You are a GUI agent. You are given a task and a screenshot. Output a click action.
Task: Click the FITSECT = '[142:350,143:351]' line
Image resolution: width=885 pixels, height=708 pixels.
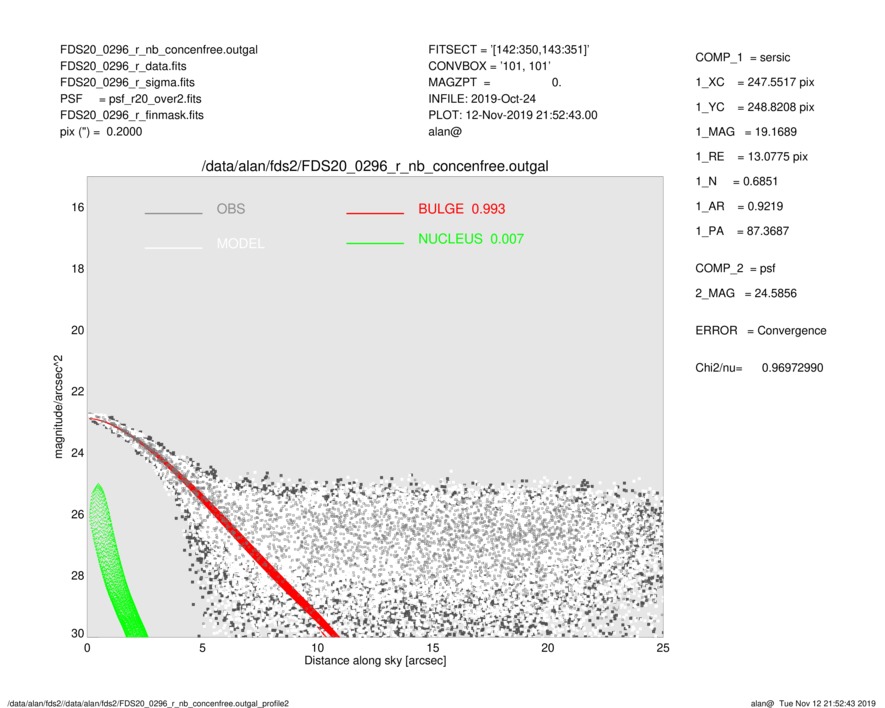(509, 50)
